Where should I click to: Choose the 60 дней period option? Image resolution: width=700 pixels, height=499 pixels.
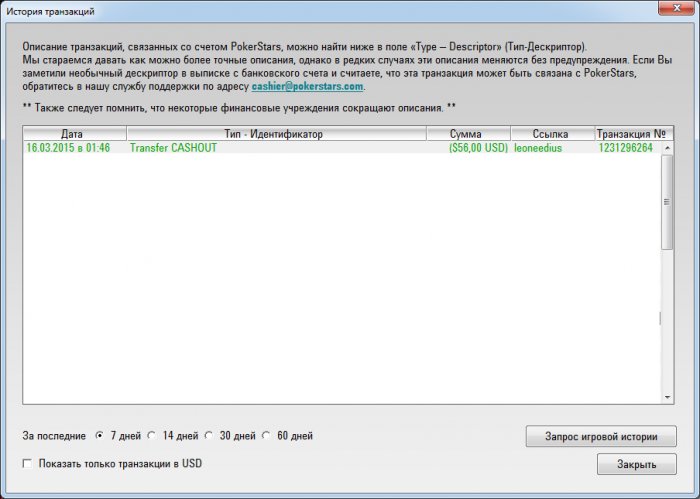click(266, 435)
